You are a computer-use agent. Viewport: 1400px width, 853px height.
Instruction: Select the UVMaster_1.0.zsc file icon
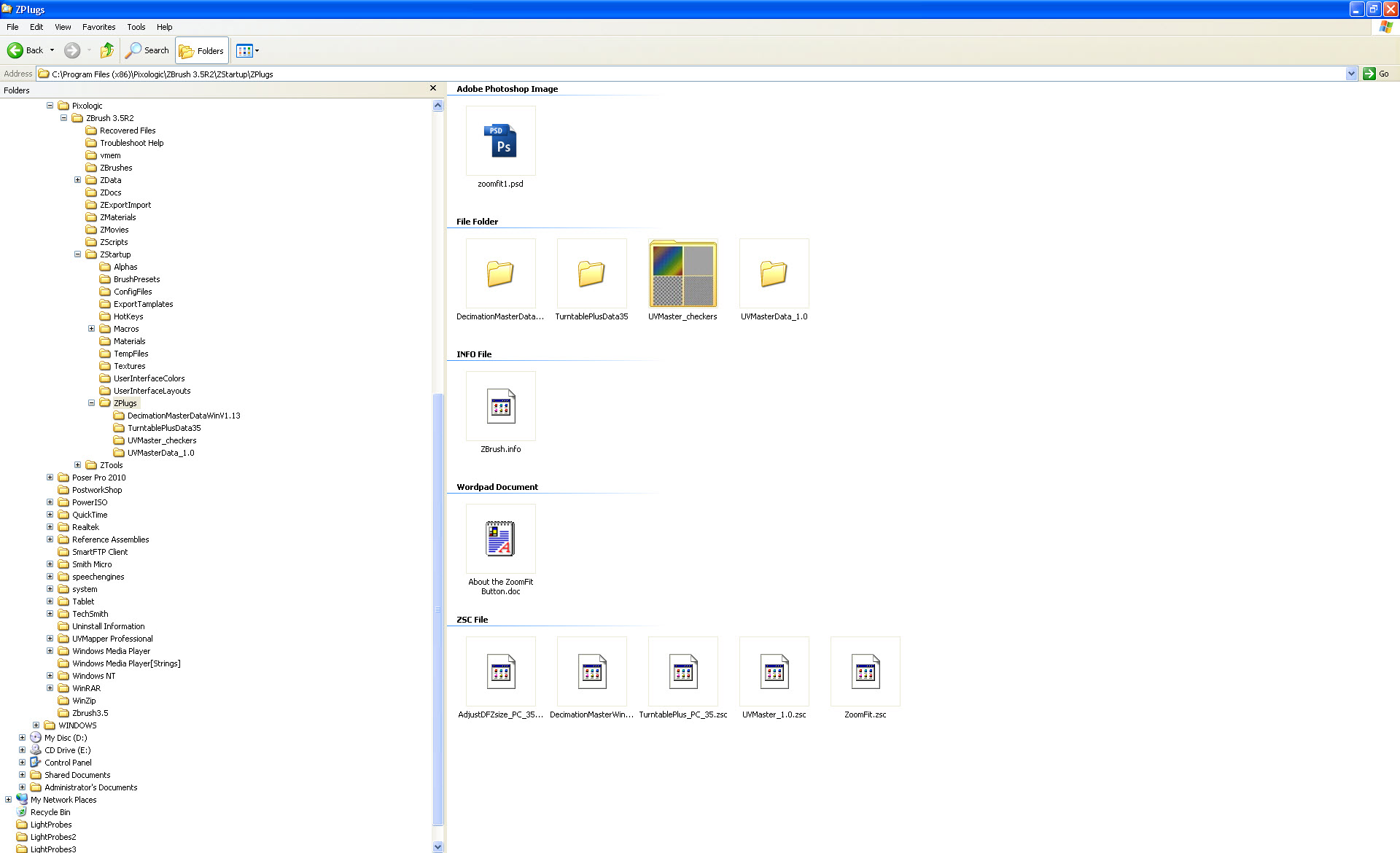point(774,671)
